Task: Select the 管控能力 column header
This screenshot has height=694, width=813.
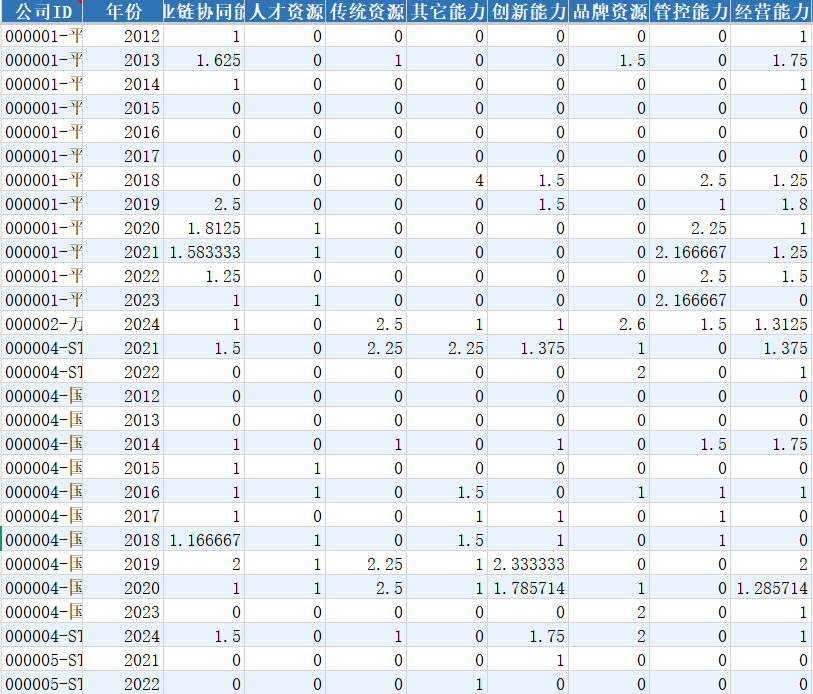Action: [690, 12]
